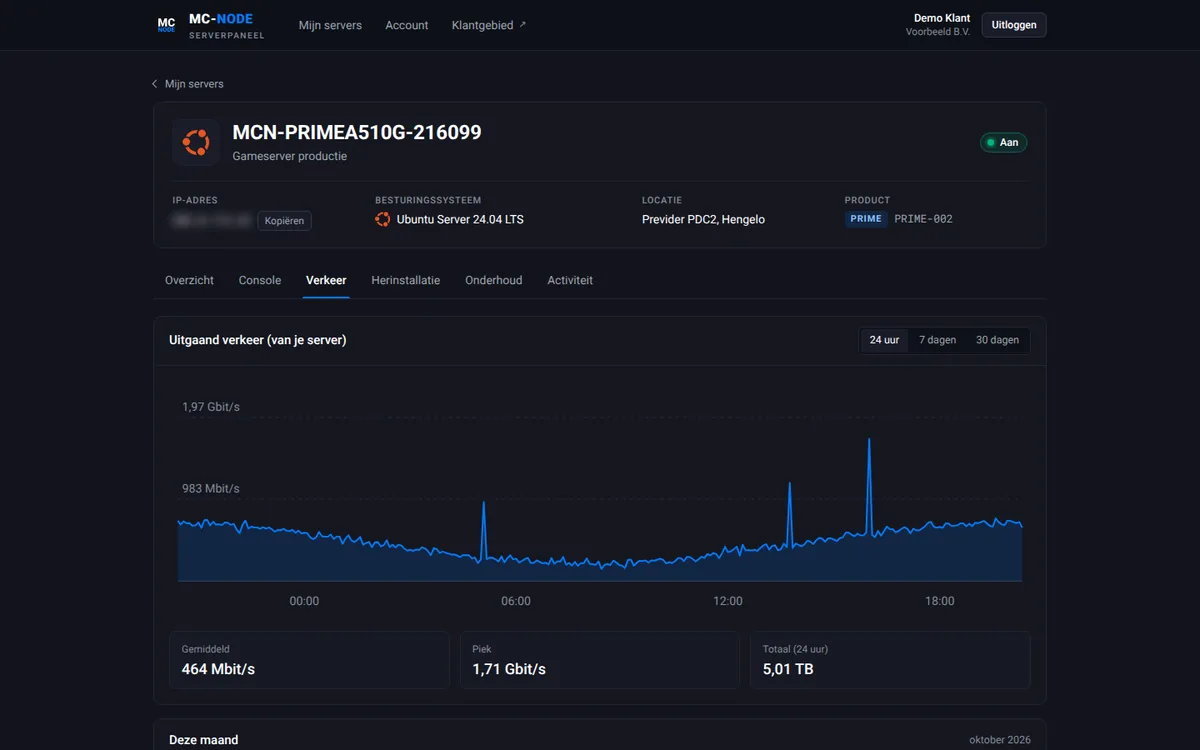Screen dimensions: 1200x750
Task: Click the 1,97 Gbit/s axis label
Action: point(211,407)
